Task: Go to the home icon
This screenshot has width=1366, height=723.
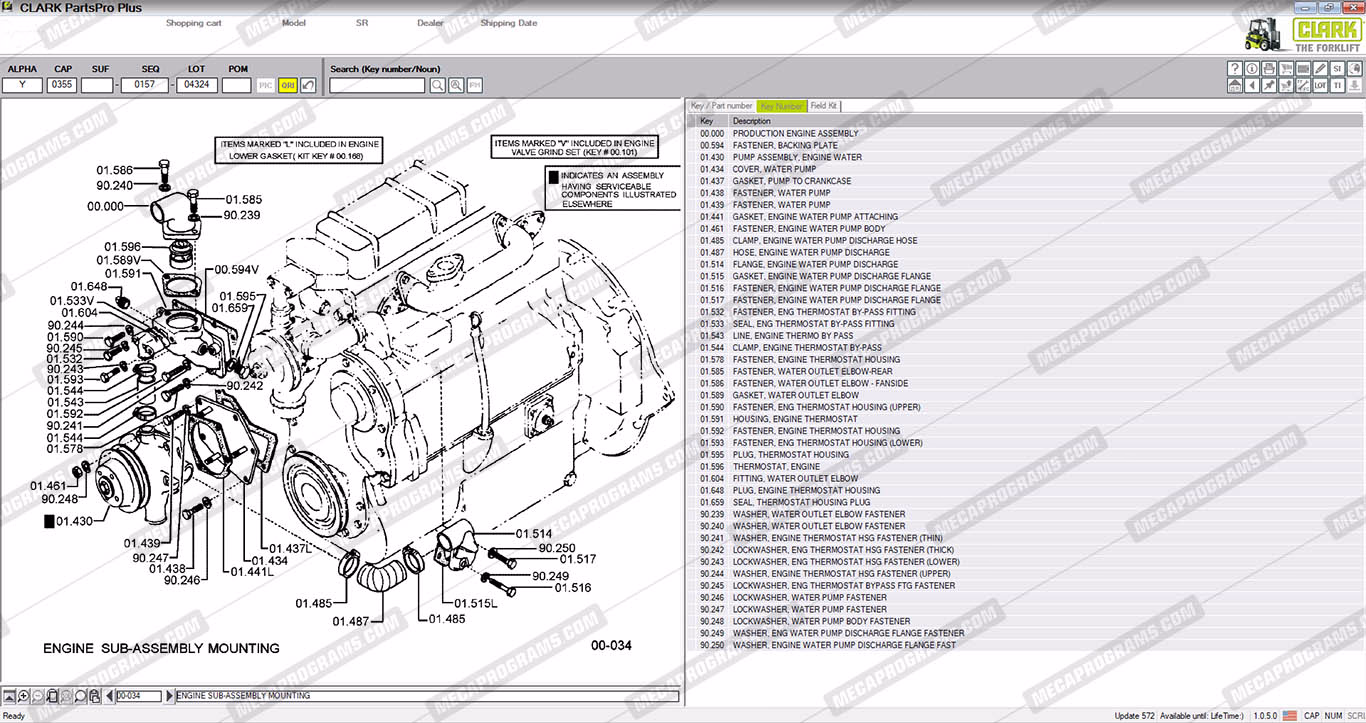Action: 1235,86
